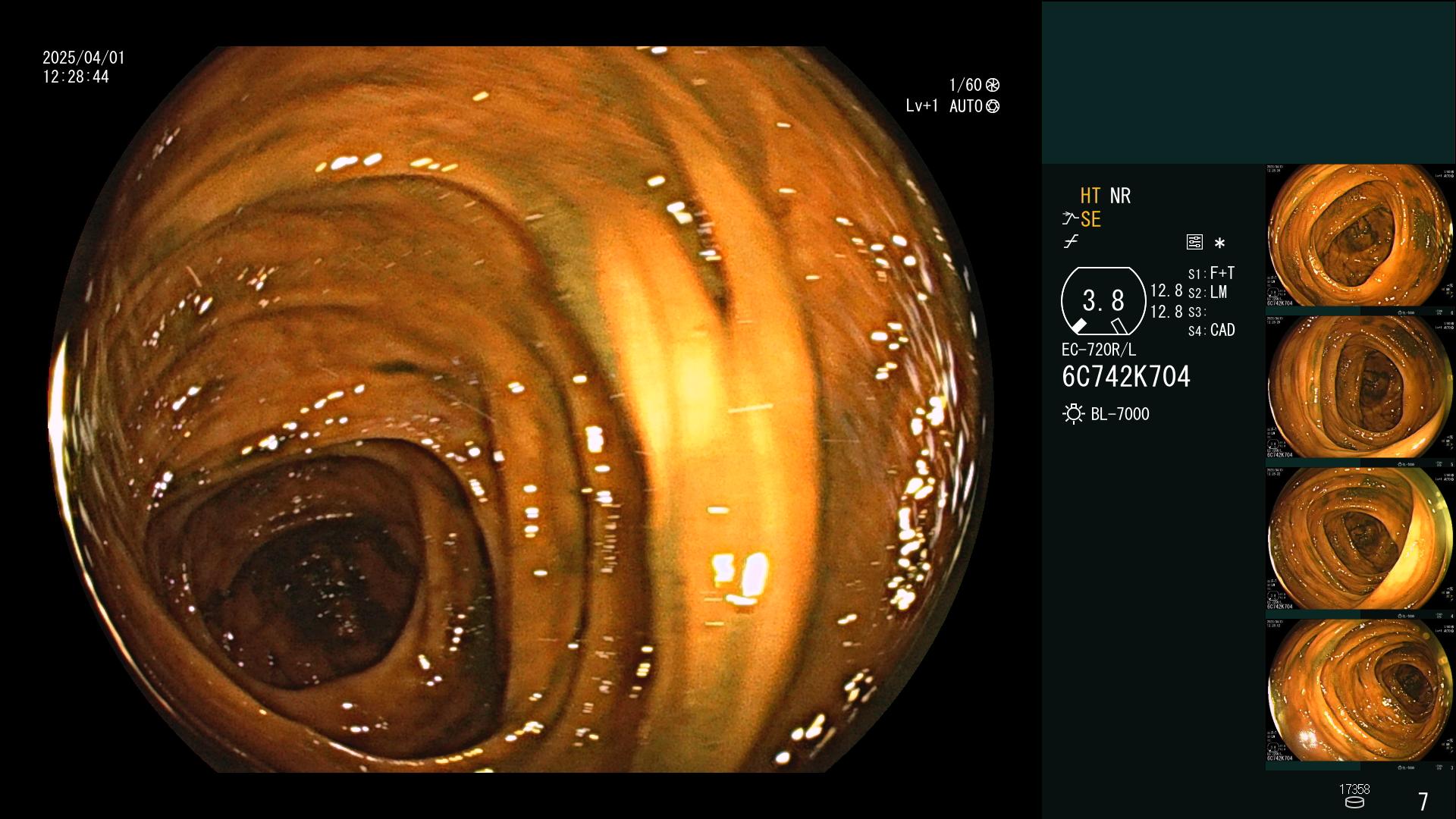Viewport: 1456px width, 819px height.
Task: Click the date 2025/04/01
Action: pyautogui.click(x=84, y=58)
